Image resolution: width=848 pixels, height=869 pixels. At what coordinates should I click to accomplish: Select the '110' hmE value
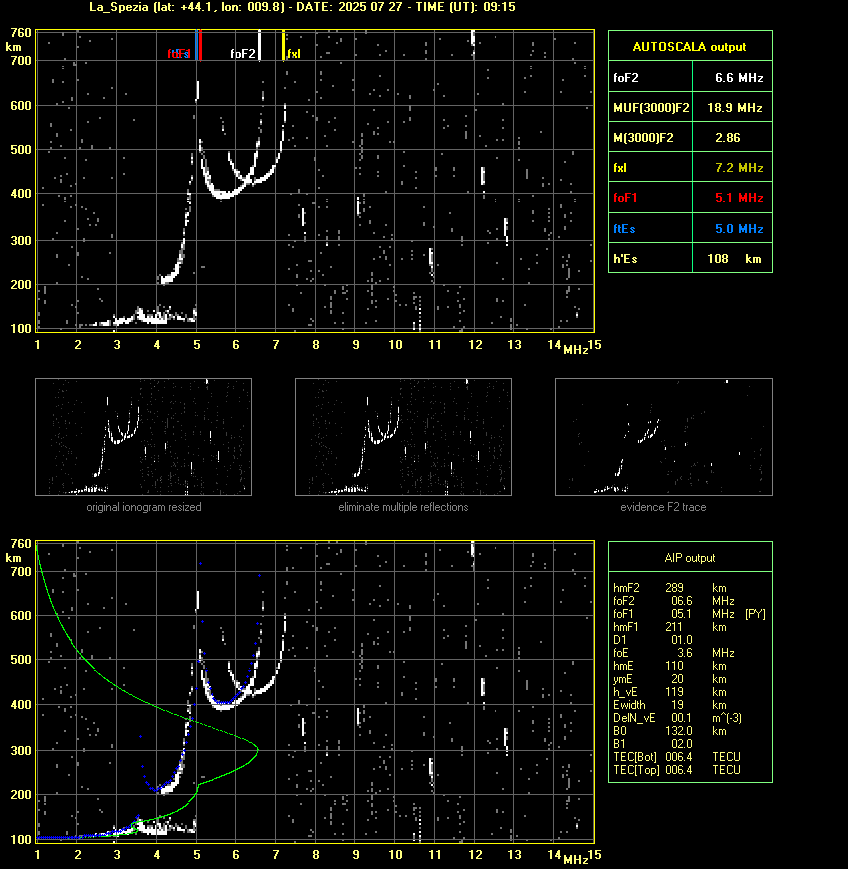pyautogui.click(x=675, y=666)
